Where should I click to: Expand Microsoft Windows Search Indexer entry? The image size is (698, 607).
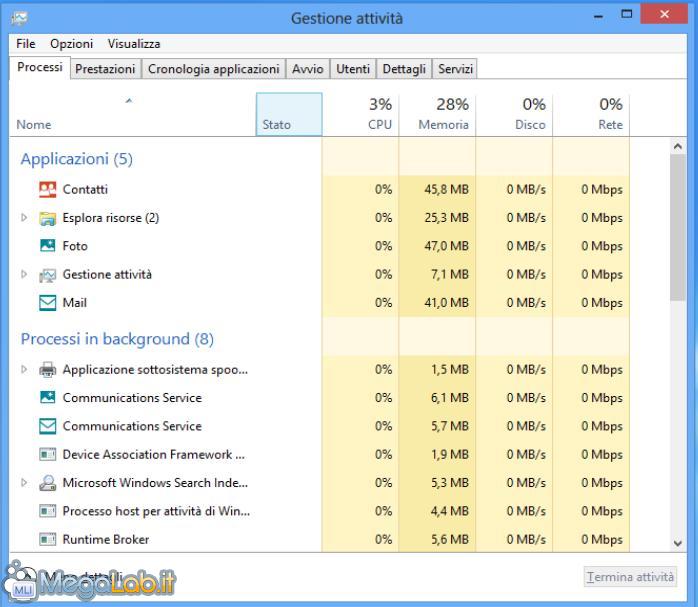[24, 482]
